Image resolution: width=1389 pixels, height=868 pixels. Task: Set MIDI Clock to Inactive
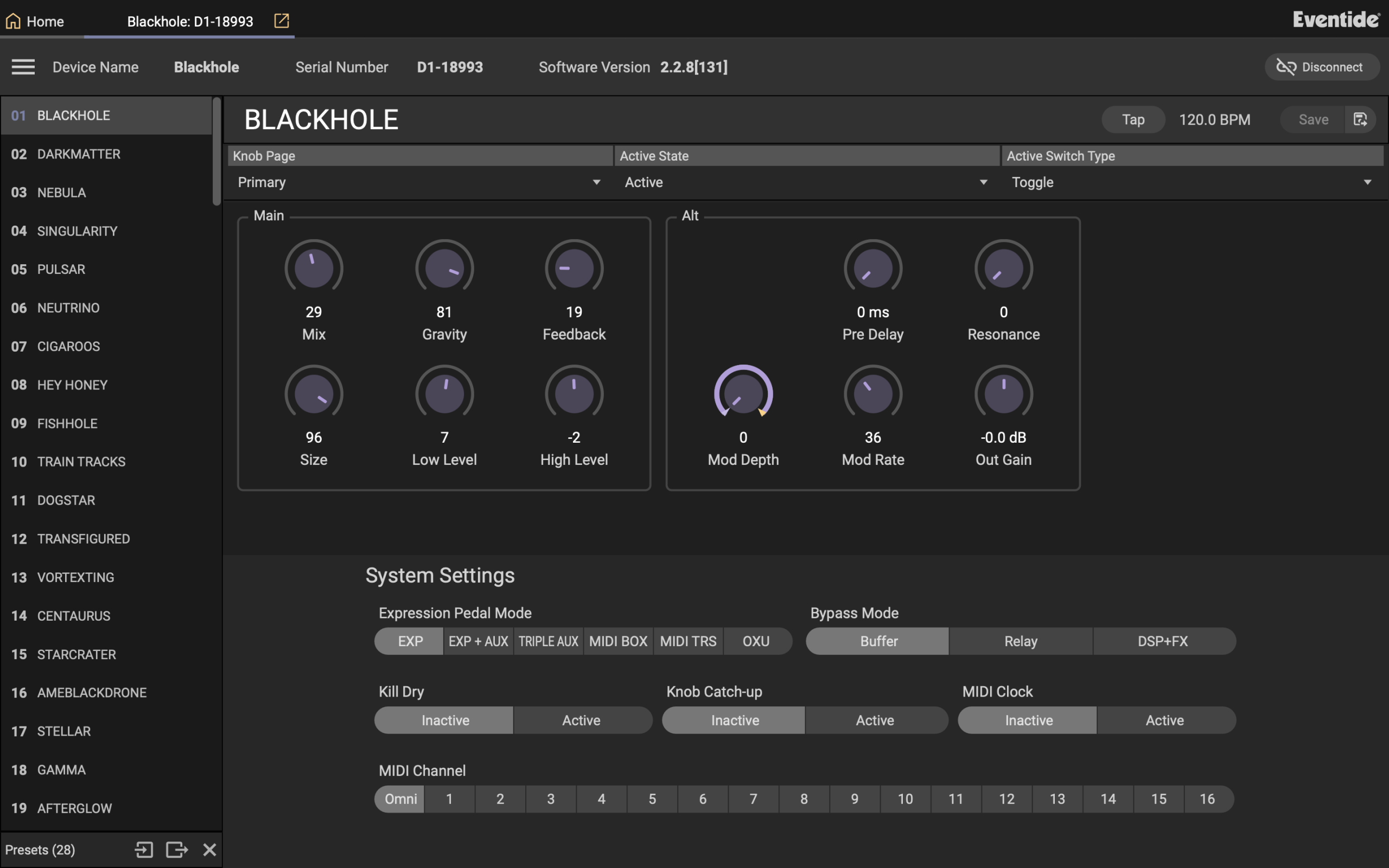click(1028, 720)
